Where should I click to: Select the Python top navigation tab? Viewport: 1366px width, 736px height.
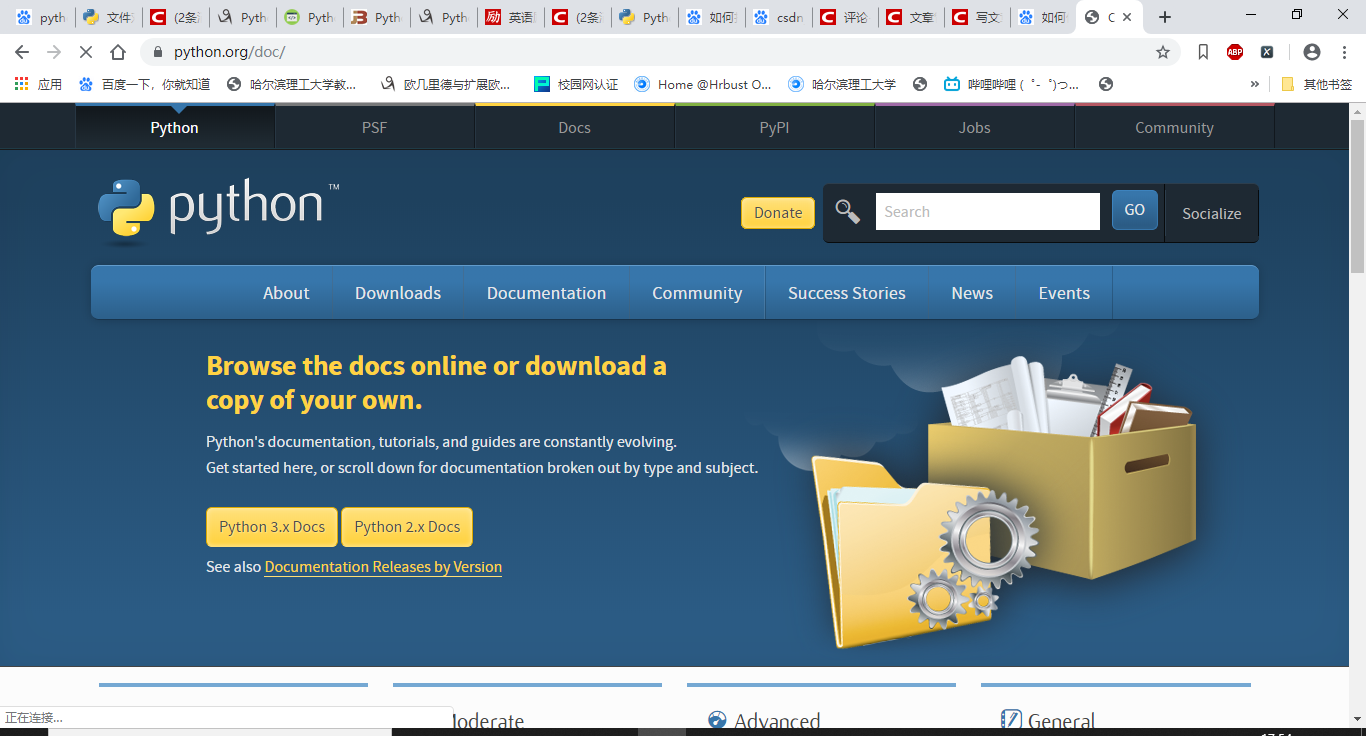pyautogui.click(x=175, y=127)
